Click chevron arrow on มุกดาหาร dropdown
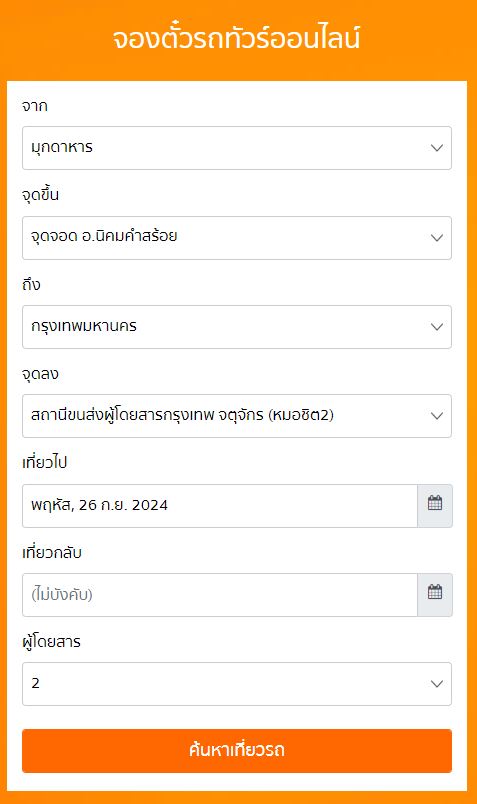Screen dimensions: 477x804 pos(437,148)
